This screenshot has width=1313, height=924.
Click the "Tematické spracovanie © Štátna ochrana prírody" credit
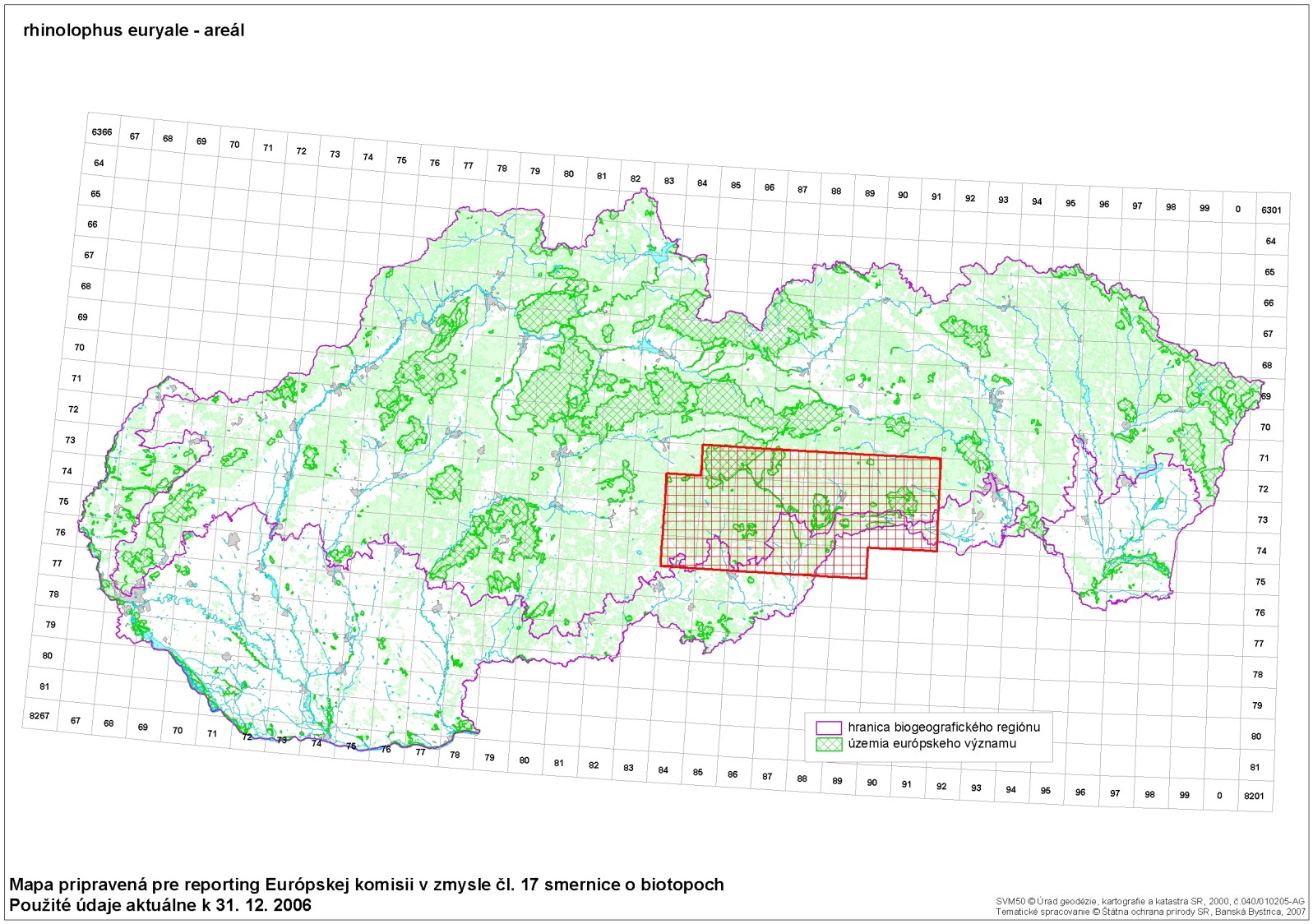1150,912
